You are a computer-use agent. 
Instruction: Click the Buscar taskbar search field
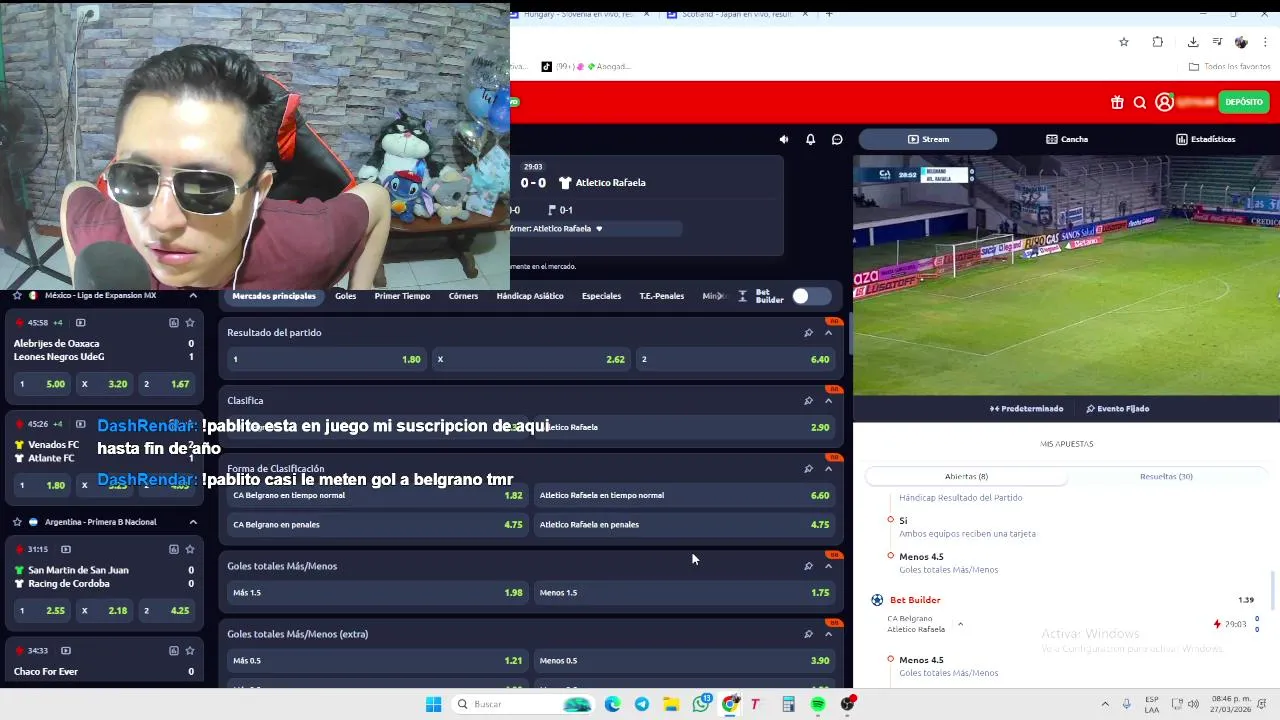pos(524,704)
